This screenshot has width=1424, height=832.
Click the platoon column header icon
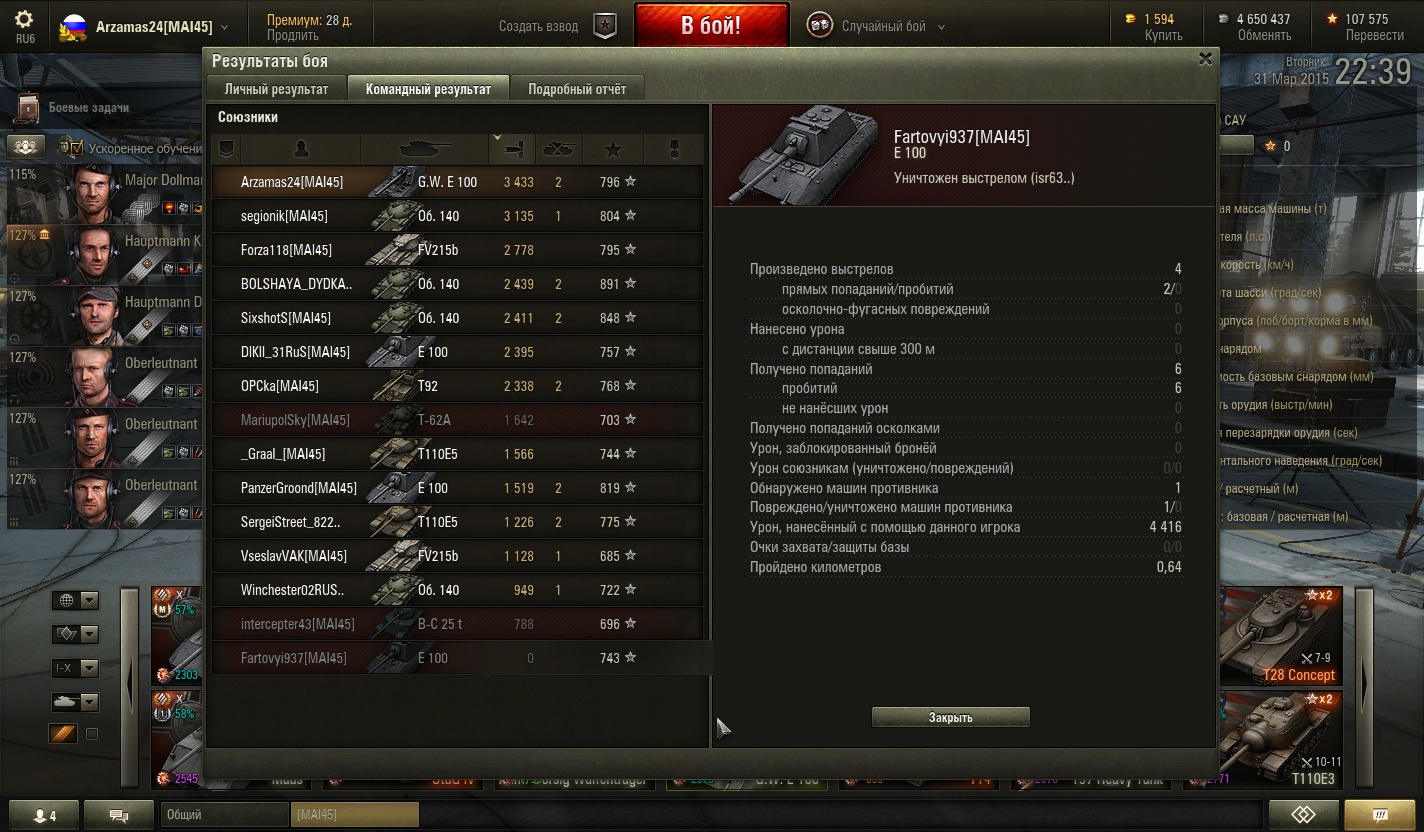[x=227, y=149]
